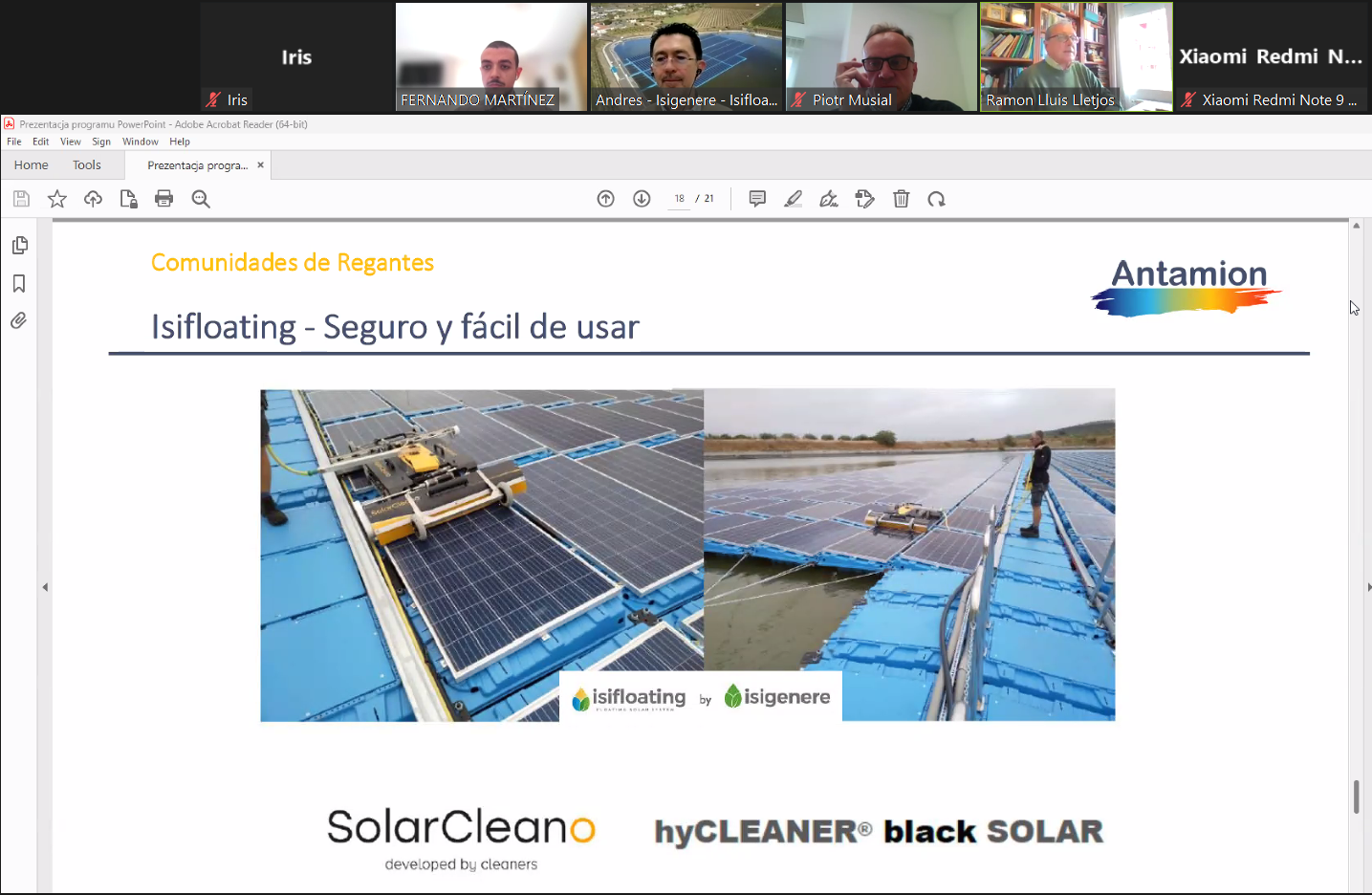
Task: Upload file to cloud icon
Action: tap(93, 199)
